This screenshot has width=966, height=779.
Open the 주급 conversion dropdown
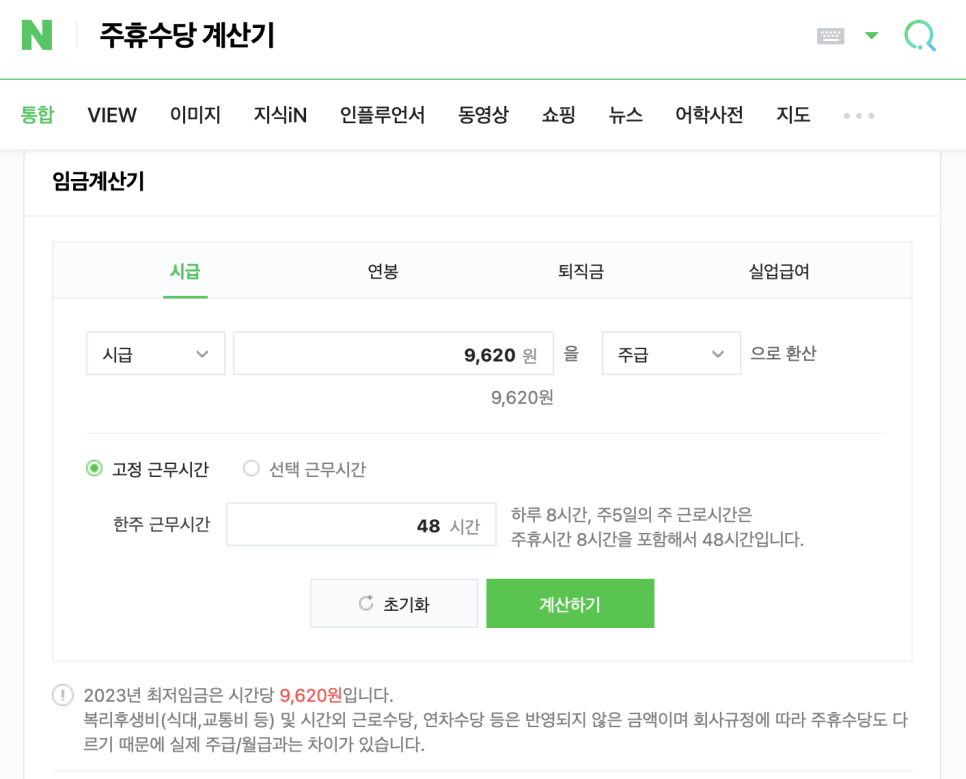click(x=671, y=354)
